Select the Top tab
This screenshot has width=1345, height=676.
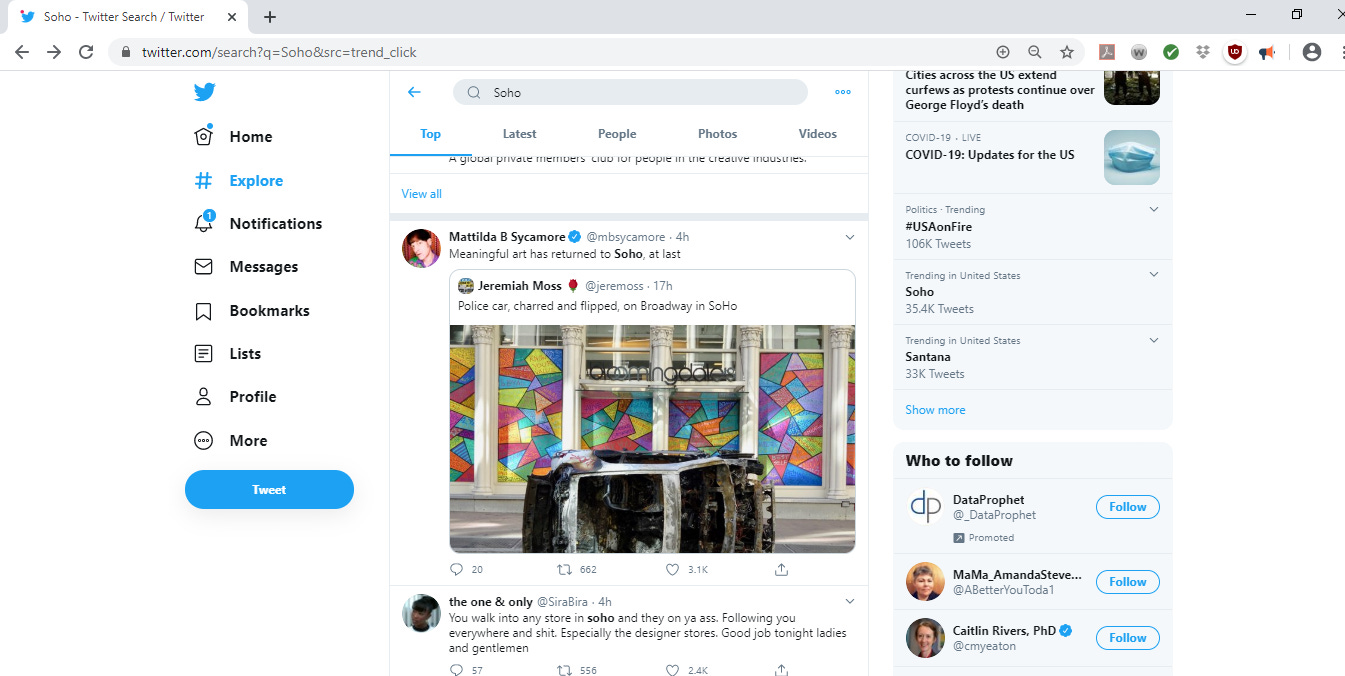coord(431,134)
